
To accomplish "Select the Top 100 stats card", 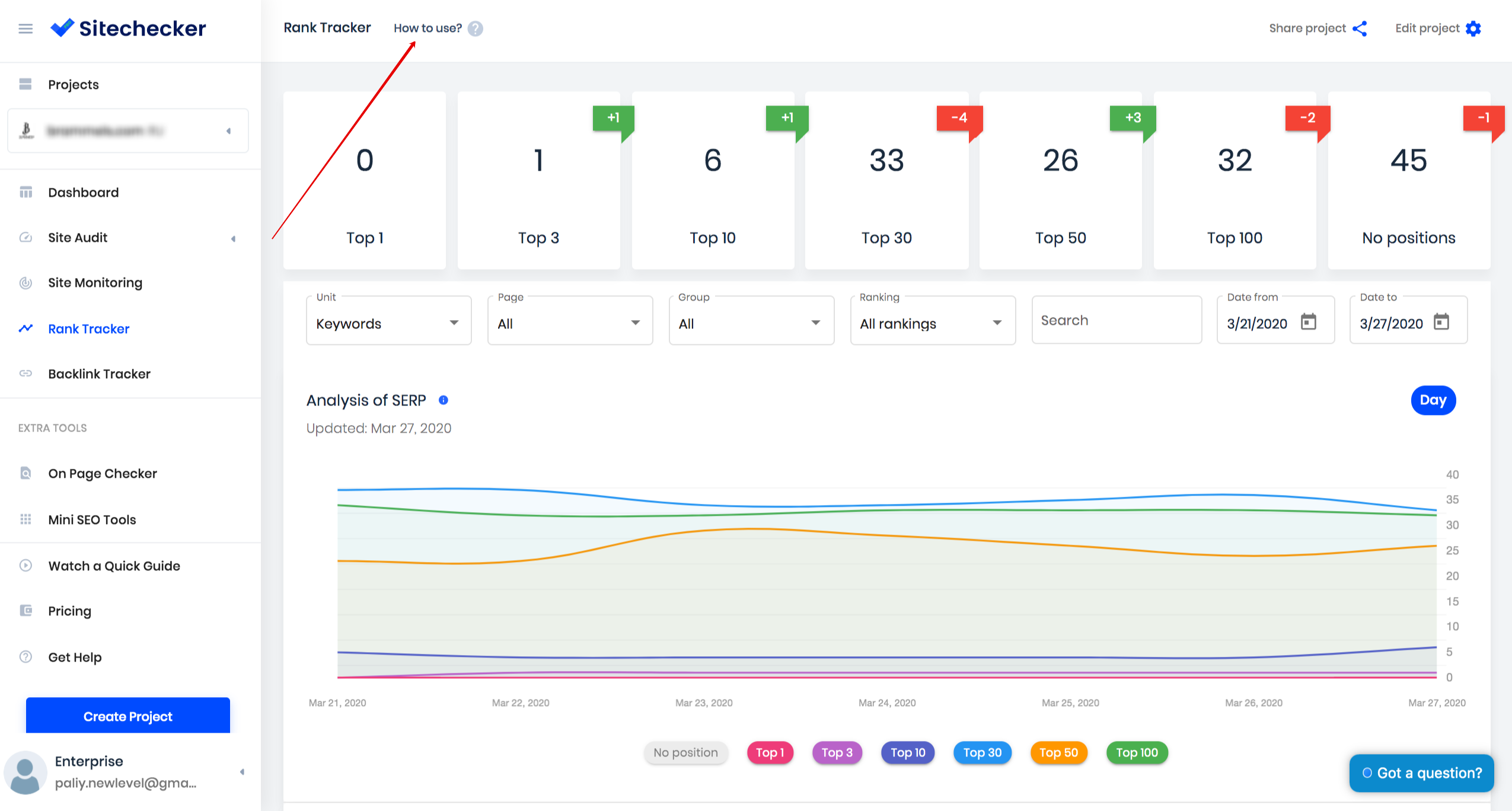I will pos(1235,180).
